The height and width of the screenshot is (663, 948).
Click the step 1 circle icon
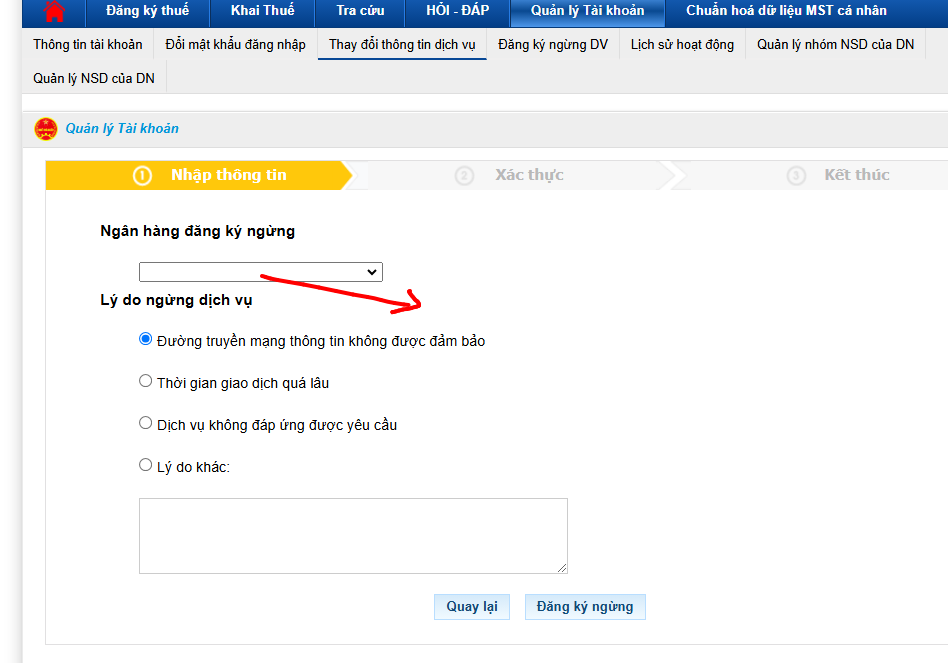tap(142, 175)
